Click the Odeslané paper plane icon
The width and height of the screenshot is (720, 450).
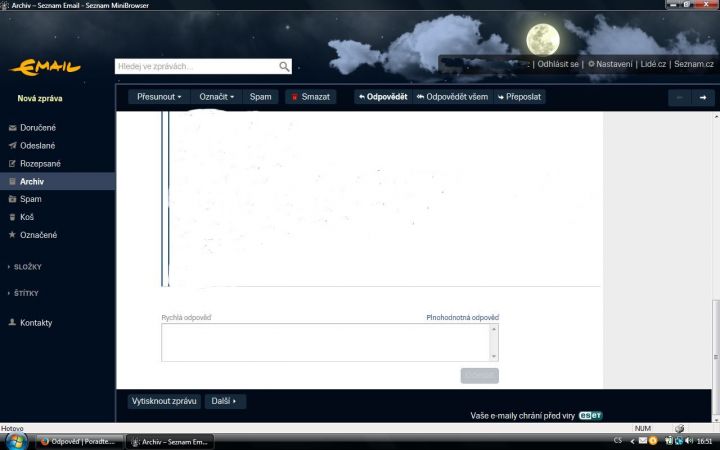pyautogui.click(x=12, y=146)
